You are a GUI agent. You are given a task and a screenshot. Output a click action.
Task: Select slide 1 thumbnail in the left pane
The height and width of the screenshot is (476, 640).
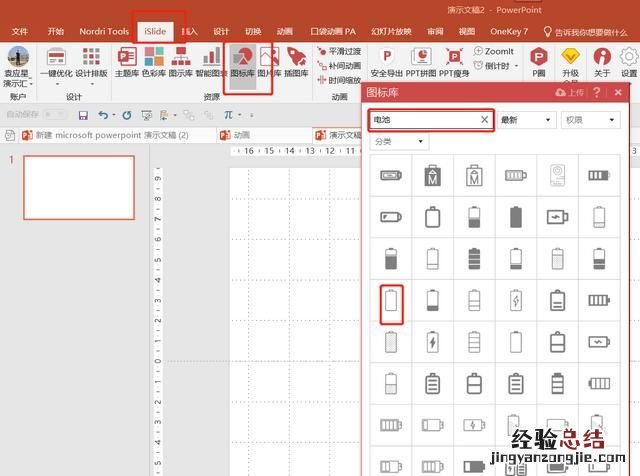coord(78,187)
